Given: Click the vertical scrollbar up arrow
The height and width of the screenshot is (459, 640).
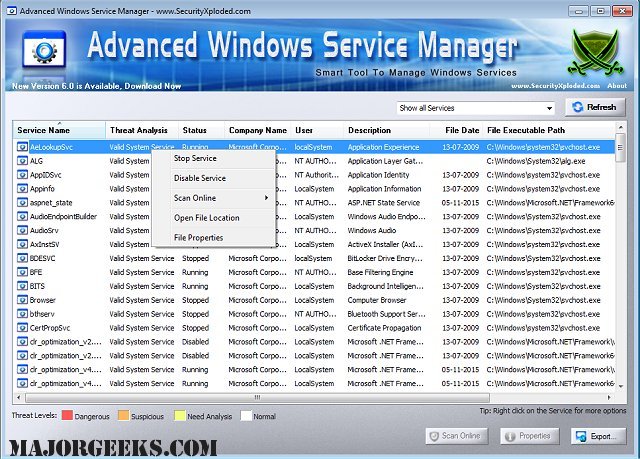Looking at the screenshot, I should click(x=620, y=127).
